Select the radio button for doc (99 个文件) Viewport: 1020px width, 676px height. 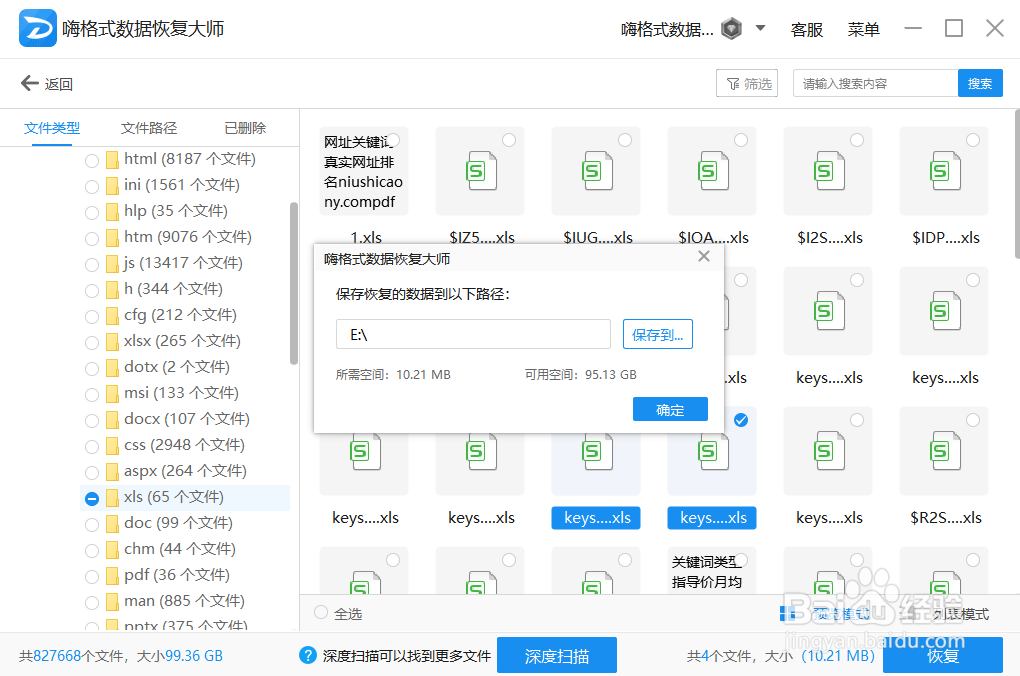click(91, 523)
